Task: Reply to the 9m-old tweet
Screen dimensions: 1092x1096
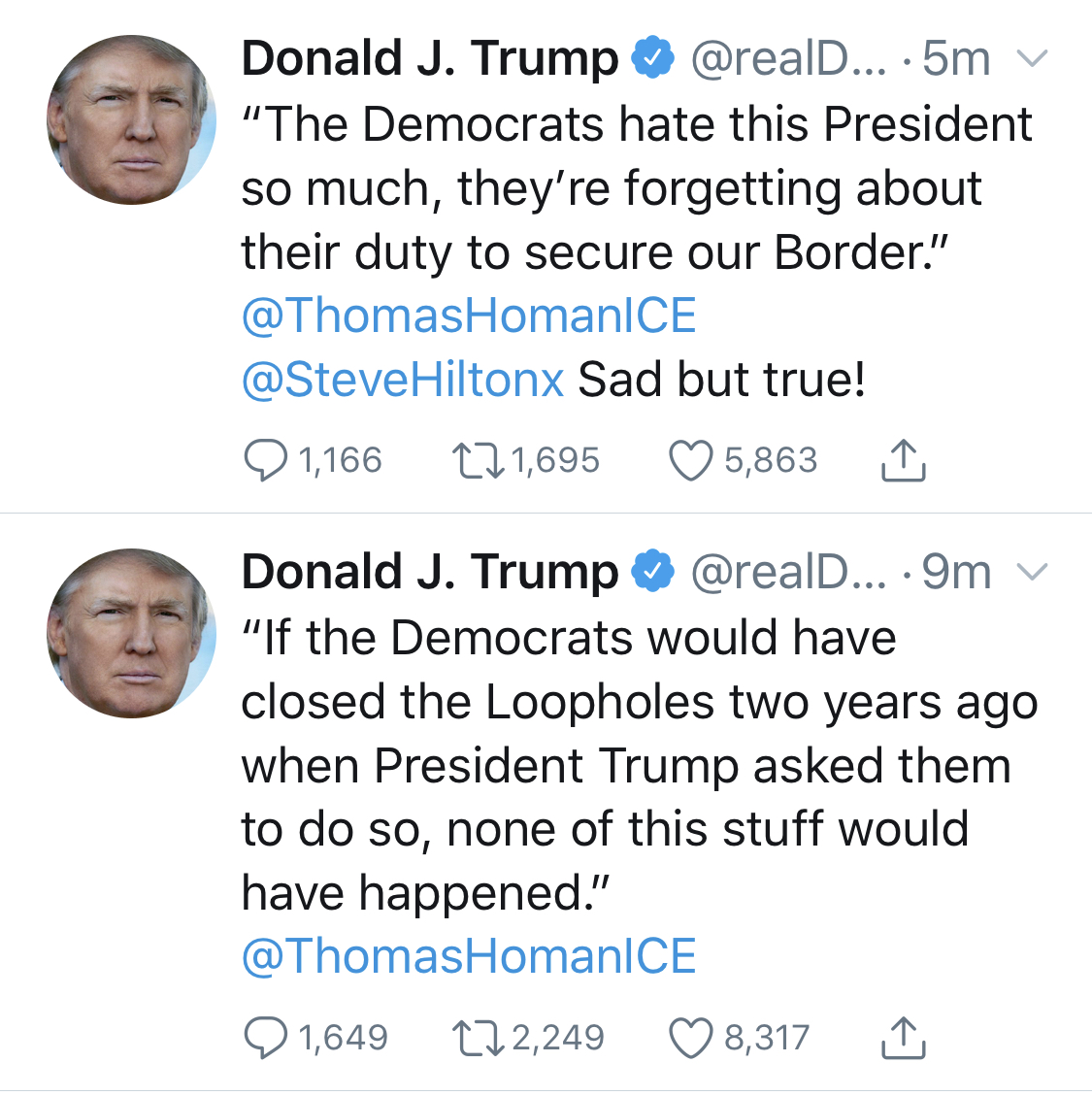Action: pyautogui.click(x=265, y=1038)
